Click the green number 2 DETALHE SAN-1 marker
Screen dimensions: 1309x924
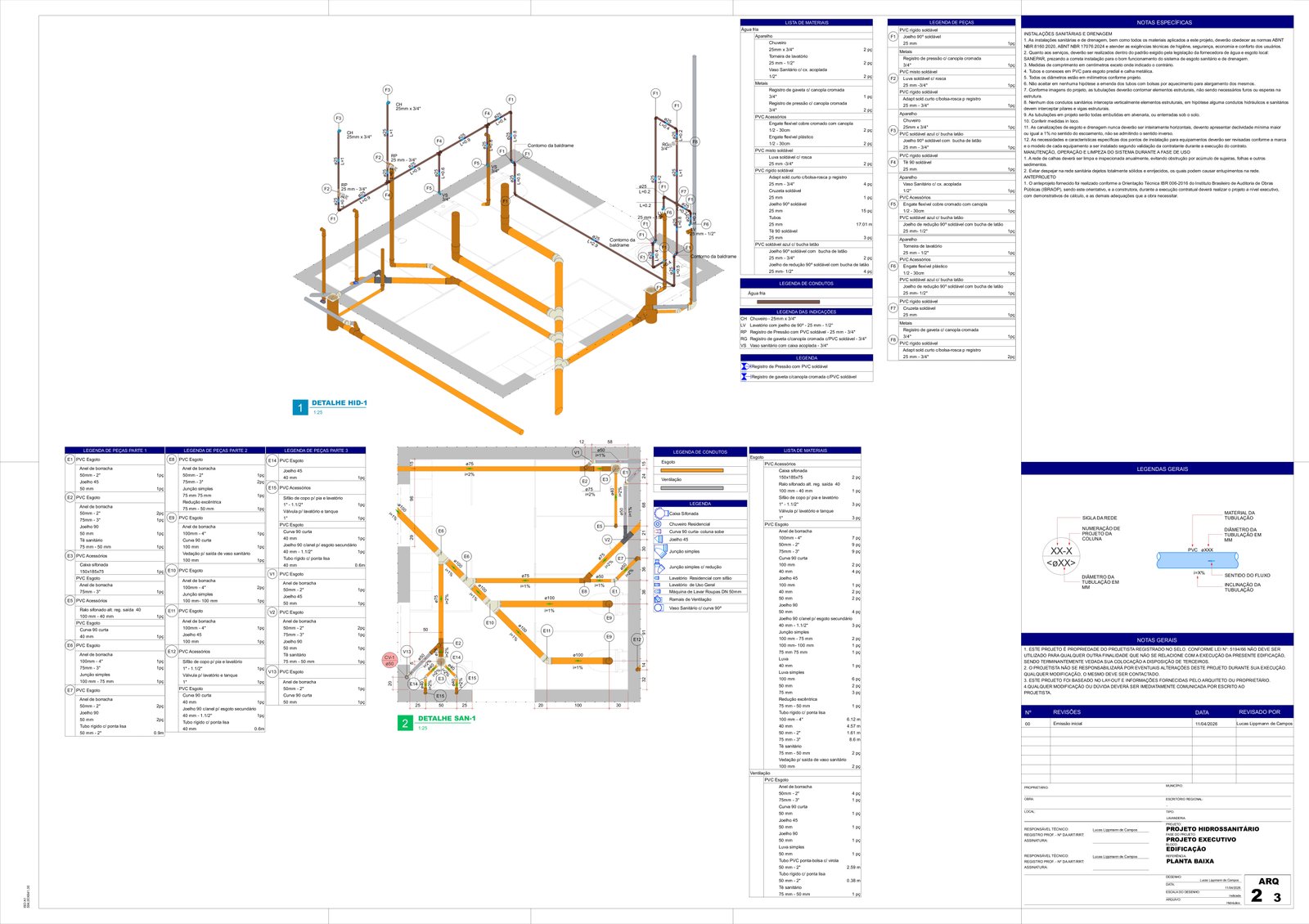(405, 723)
